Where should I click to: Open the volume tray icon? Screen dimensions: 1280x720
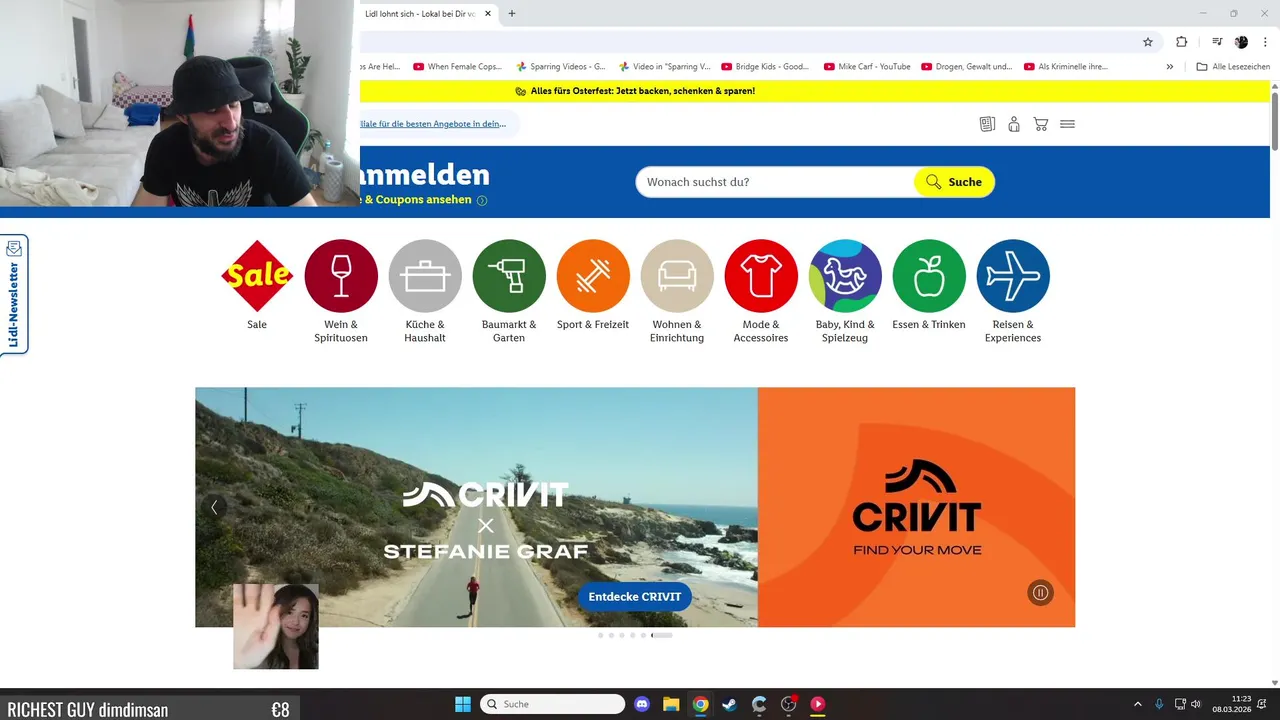(1196, 704)
